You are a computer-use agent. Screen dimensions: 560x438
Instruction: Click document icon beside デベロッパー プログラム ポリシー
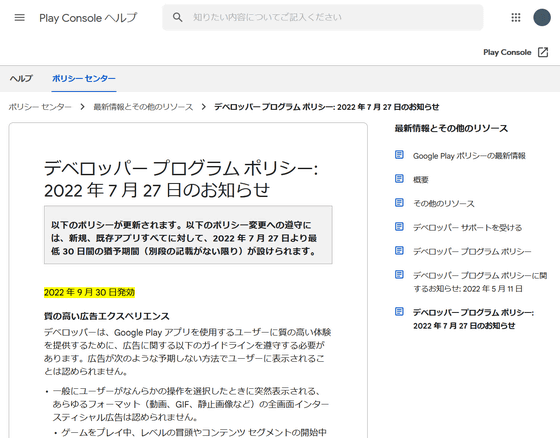[x=399, y=250]
